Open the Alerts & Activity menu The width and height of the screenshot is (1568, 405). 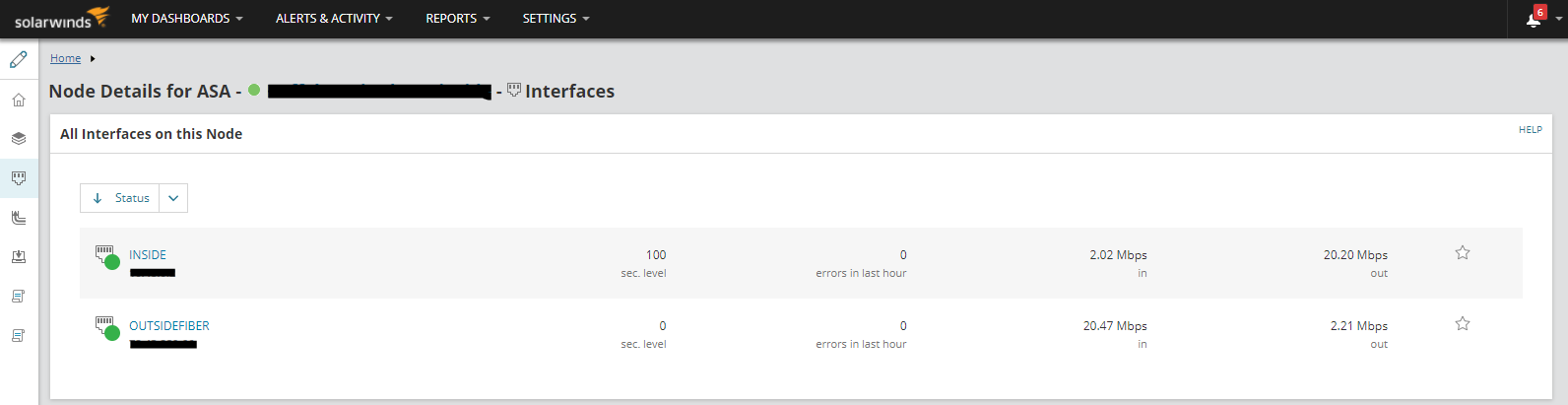[334, 19]
